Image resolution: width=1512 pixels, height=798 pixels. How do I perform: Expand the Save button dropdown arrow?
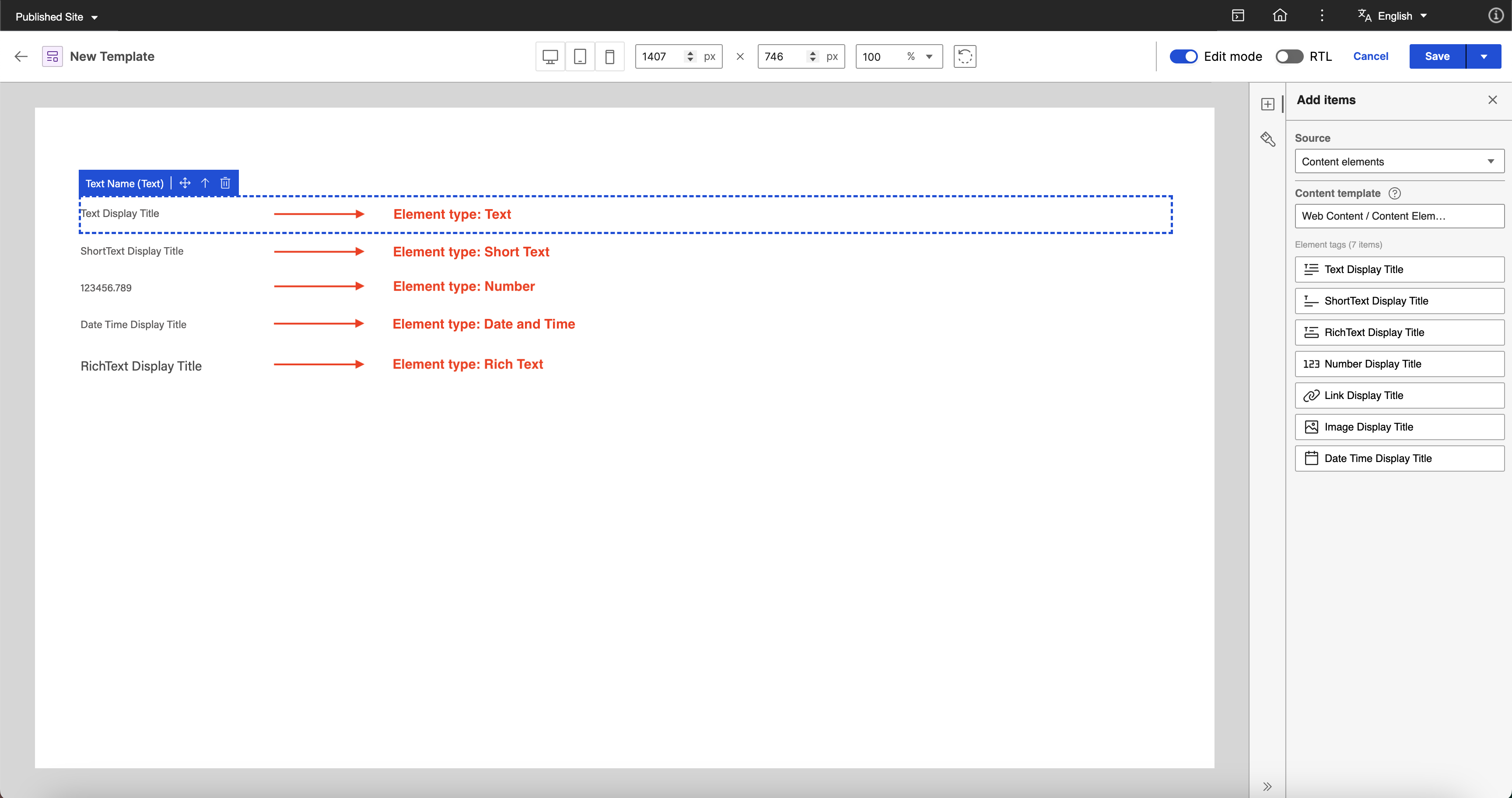coord(1483,56)
